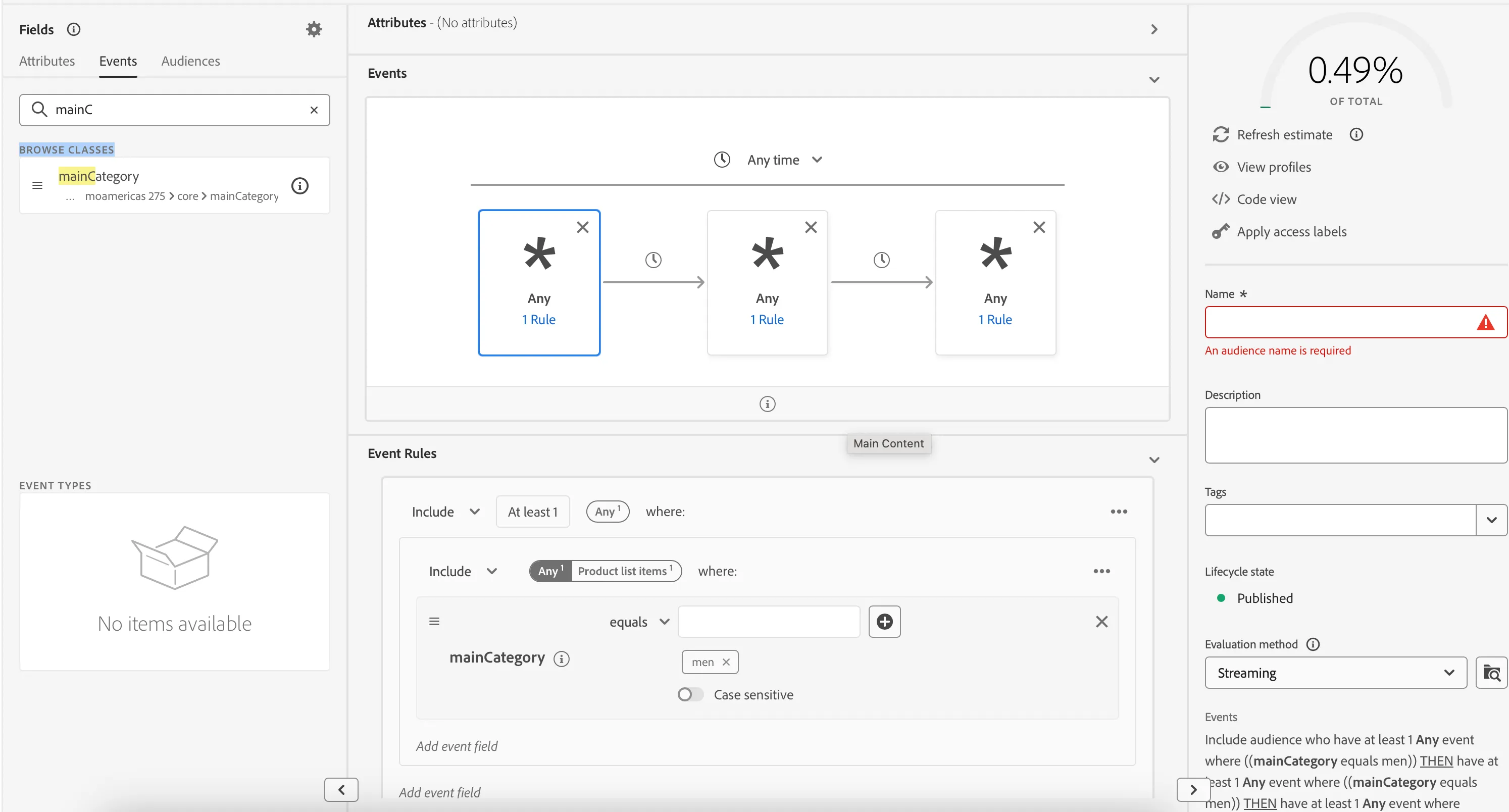The width and height of the screenshot is (1509, 812).
Task: Click the info icon next to Fields
Action: pyautogui.click(x=73, y=29)
